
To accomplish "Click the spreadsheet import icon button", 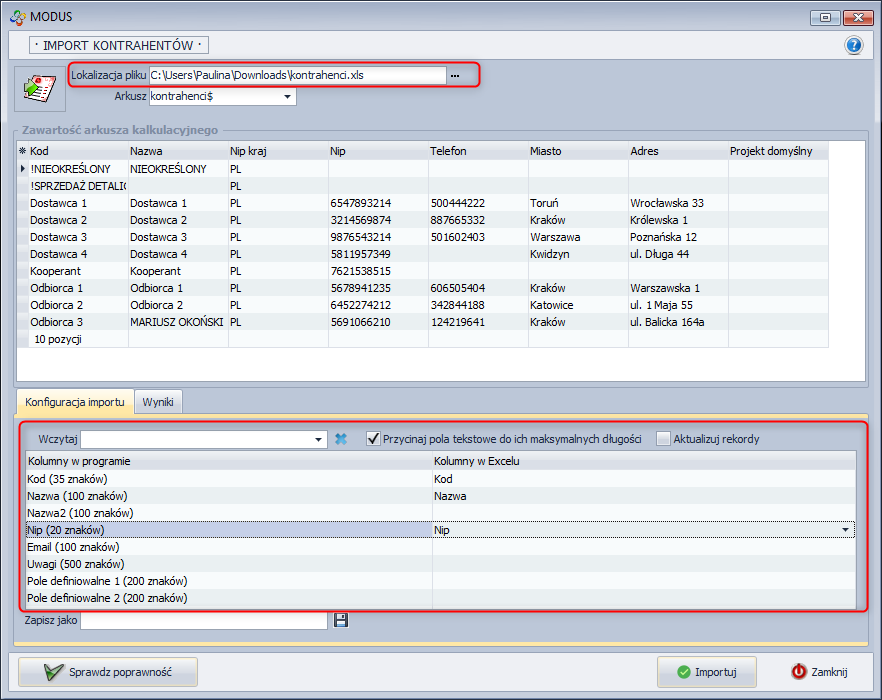I will pyautogui.click(x=39, y=87).
